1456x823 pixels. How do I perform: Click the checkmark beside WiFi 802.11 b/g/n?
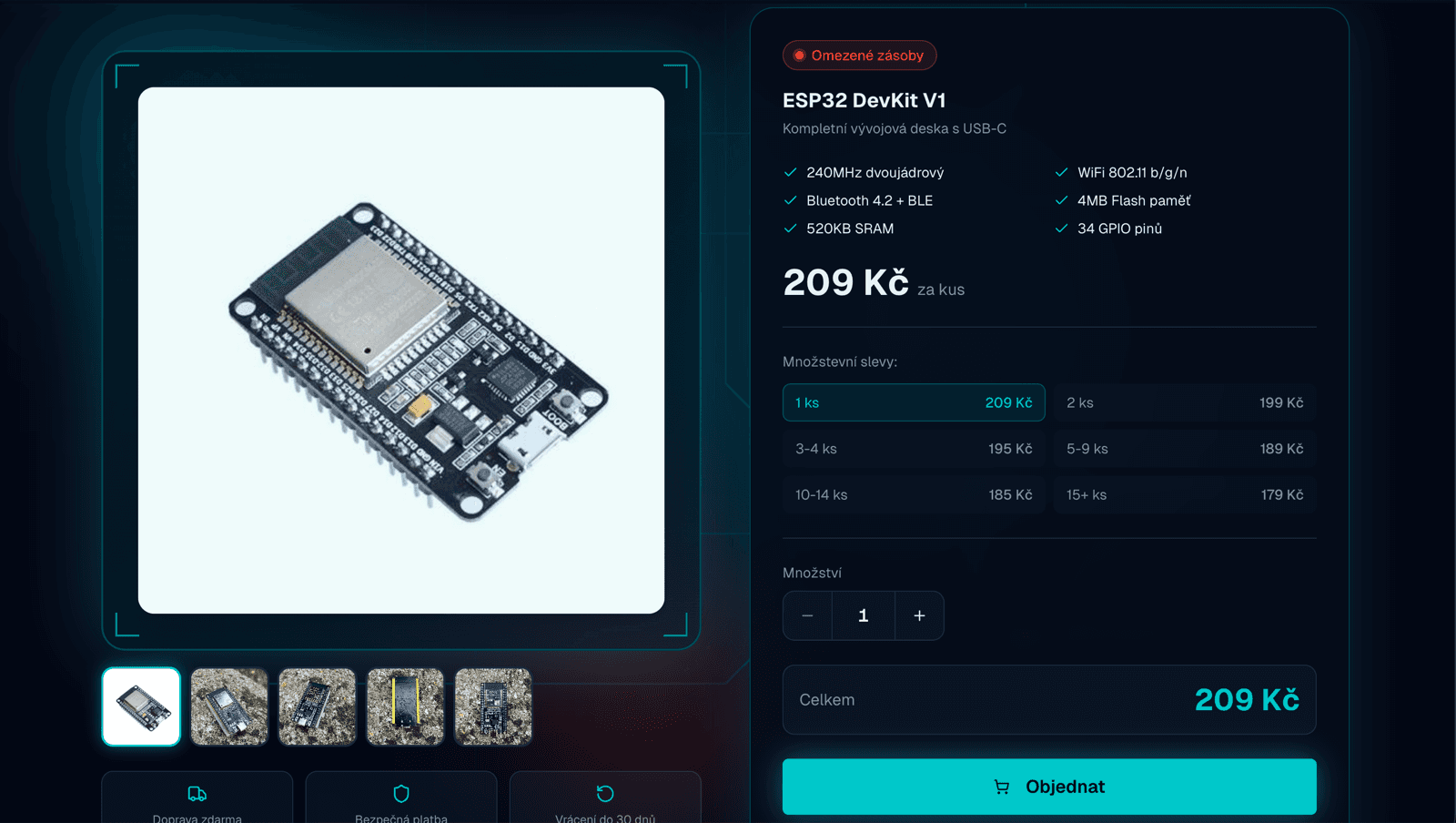pyautogui.click(x=1061, y=172)
